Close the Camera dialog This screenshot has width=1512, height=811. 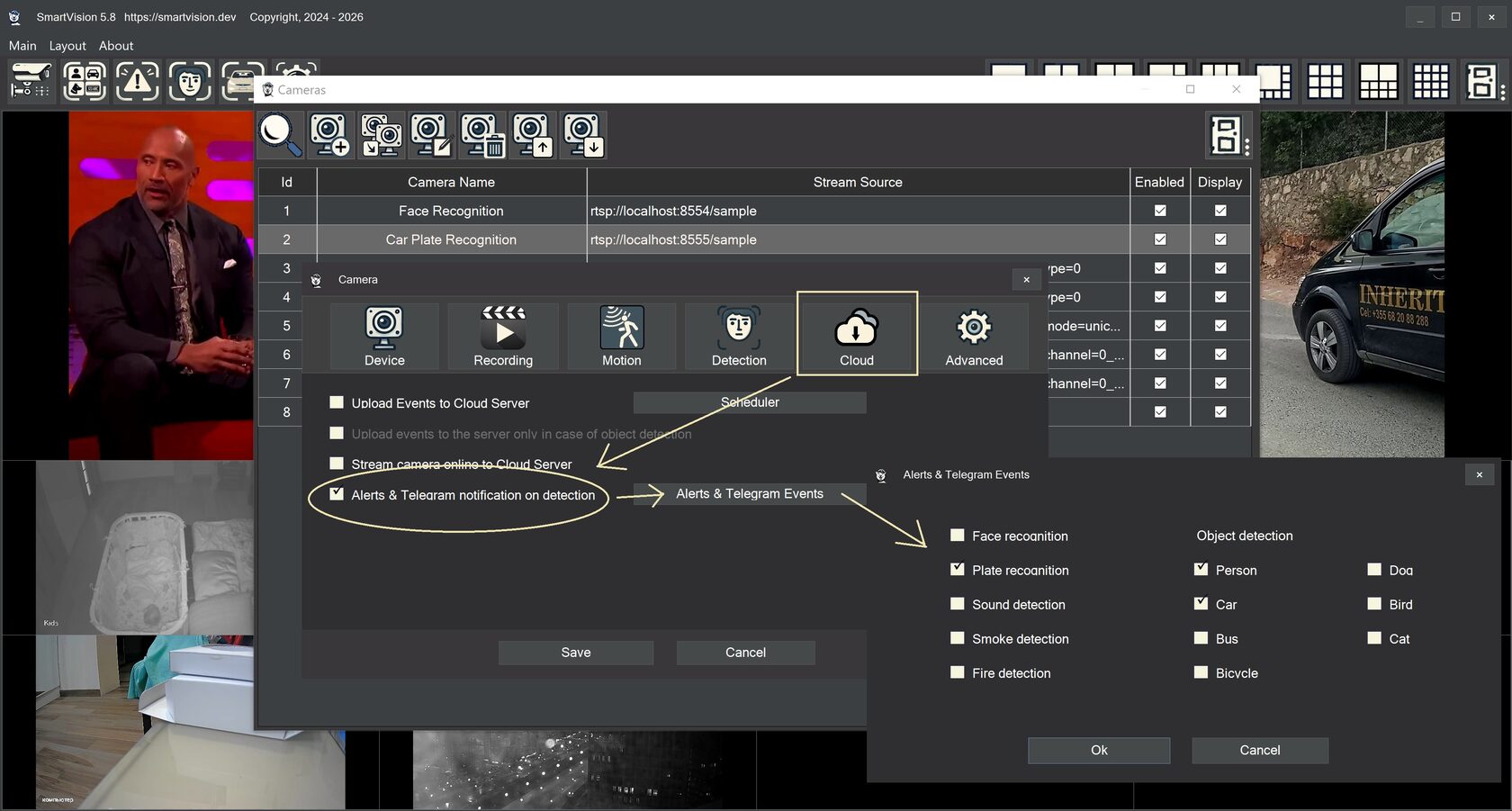tap(1026, 280)
